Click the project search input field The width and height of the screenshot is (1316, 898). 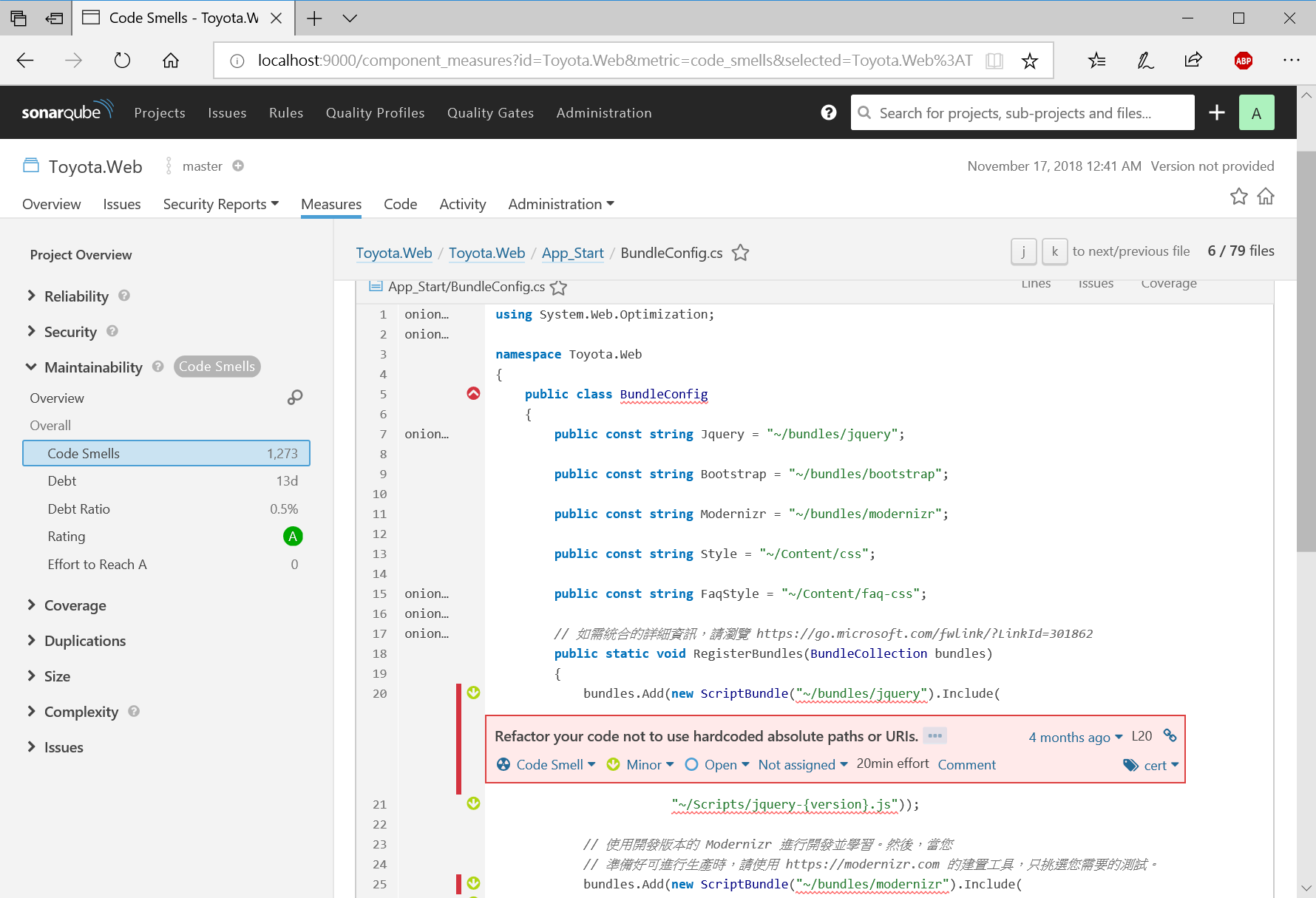(x=1022, y=112)
